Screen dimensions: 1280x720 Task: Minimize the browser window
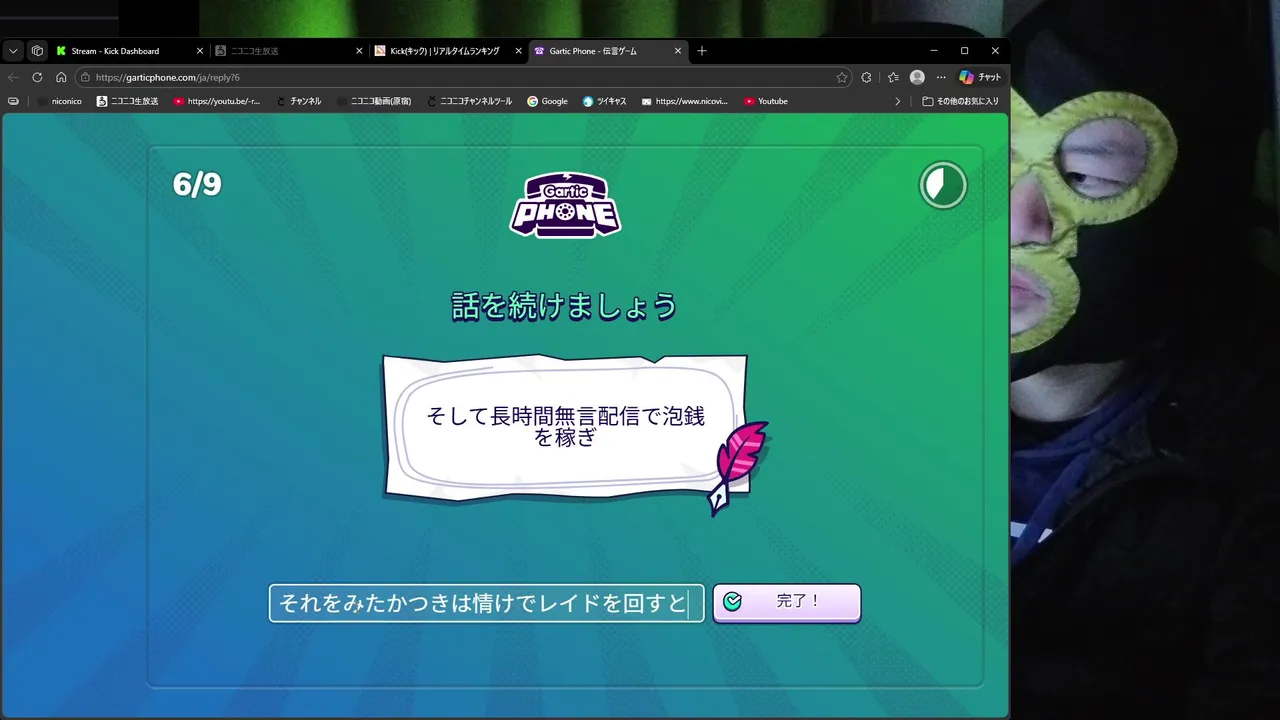click(x=934, y=51)
